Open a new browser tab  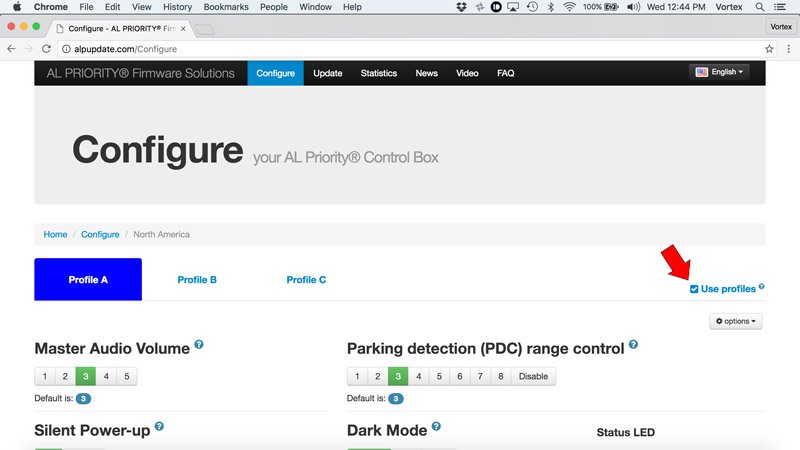[x=205, y=30]
